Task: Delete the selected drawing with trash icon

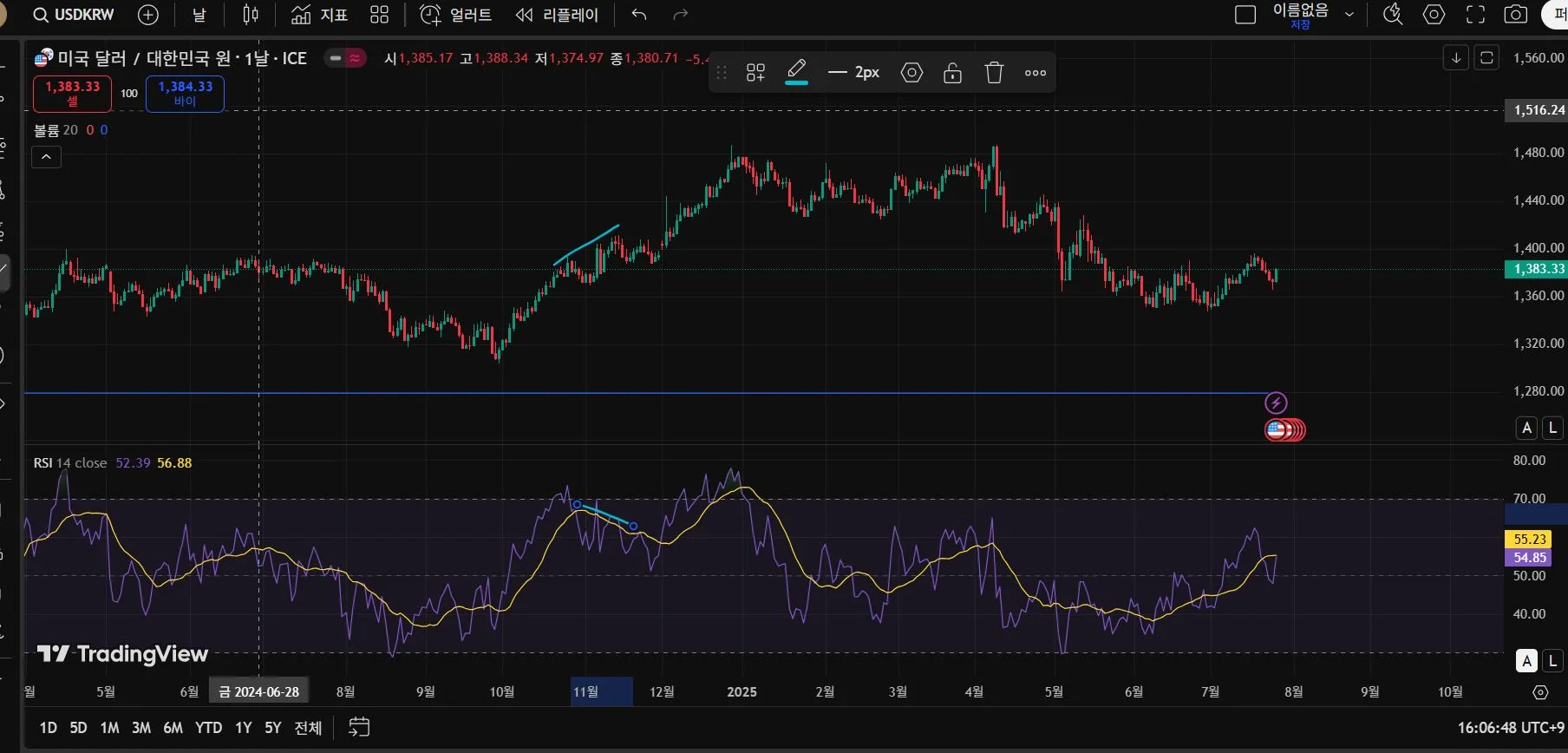Action: coord(994,73)
